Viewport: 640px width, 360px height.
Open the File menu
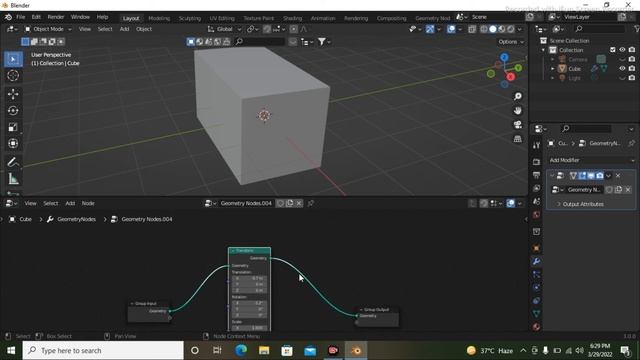coord(20,17)
